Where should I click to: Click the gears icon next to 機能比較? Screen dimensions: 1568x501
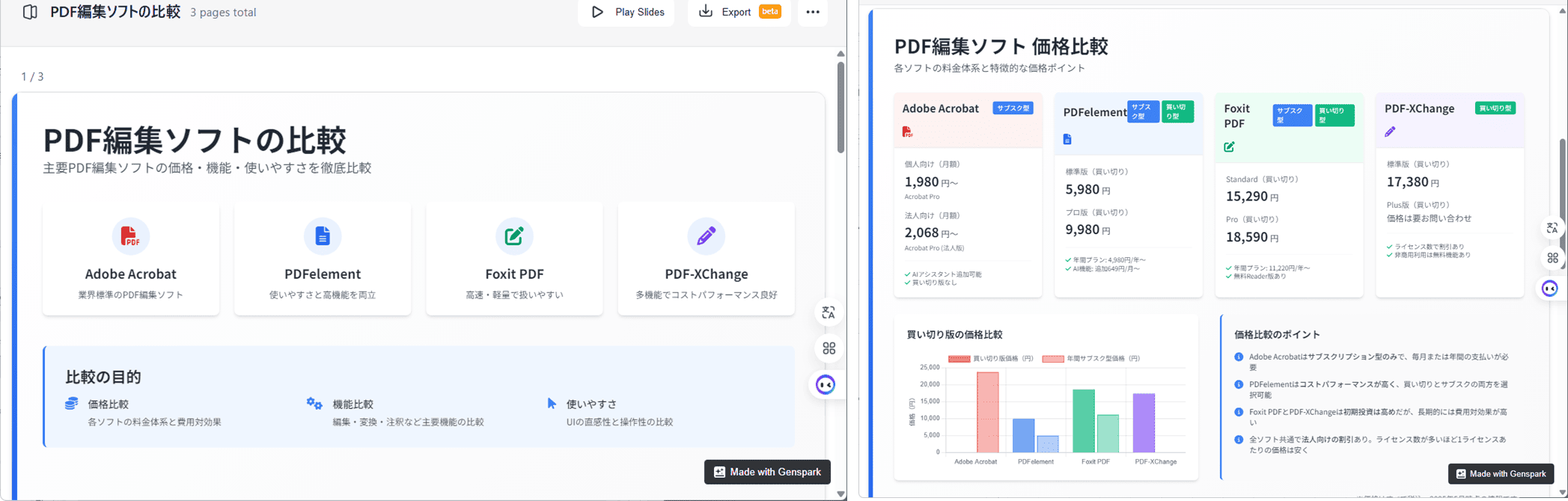click(x=314, y=403)
